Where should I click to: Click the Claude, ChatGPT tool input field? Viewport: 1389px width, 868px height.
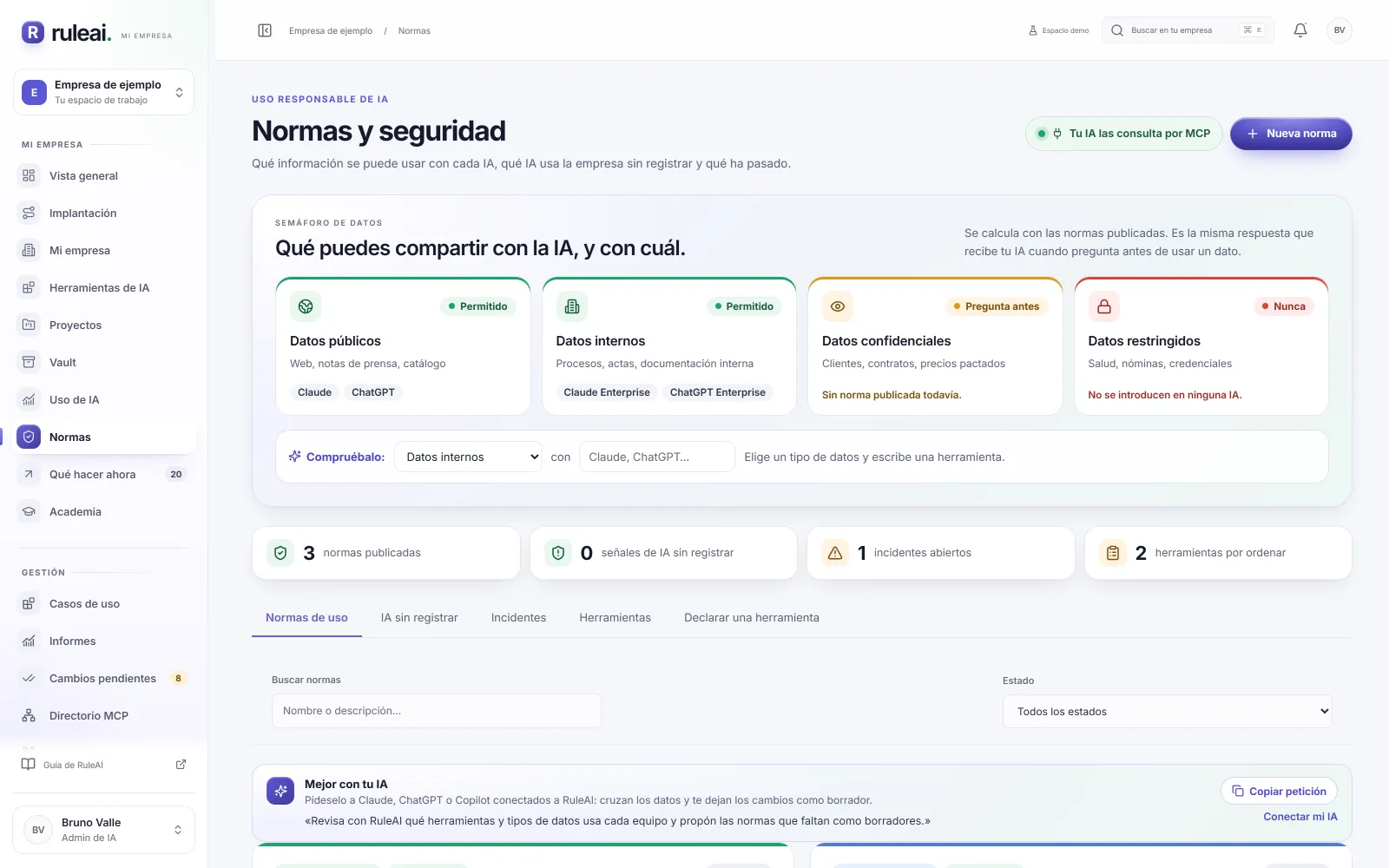tap(657, 457)
